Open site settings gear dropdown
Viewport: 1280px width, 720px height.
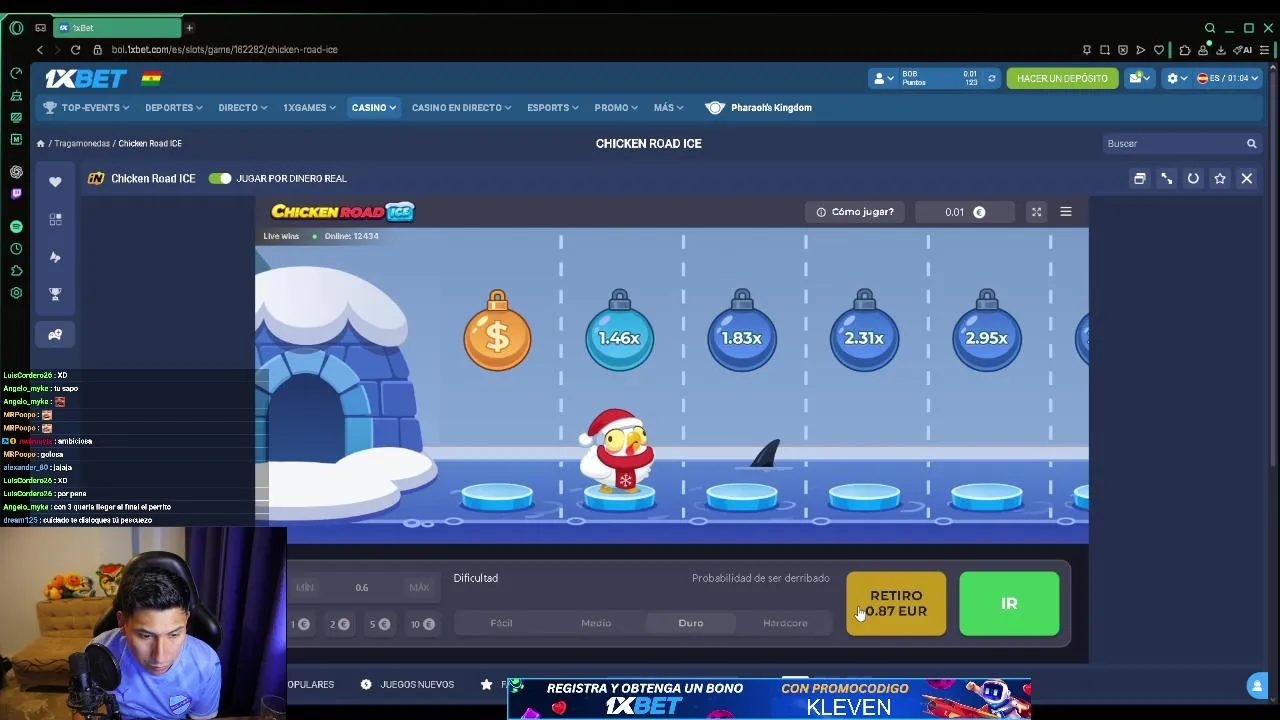click(x=1177, y=78)
